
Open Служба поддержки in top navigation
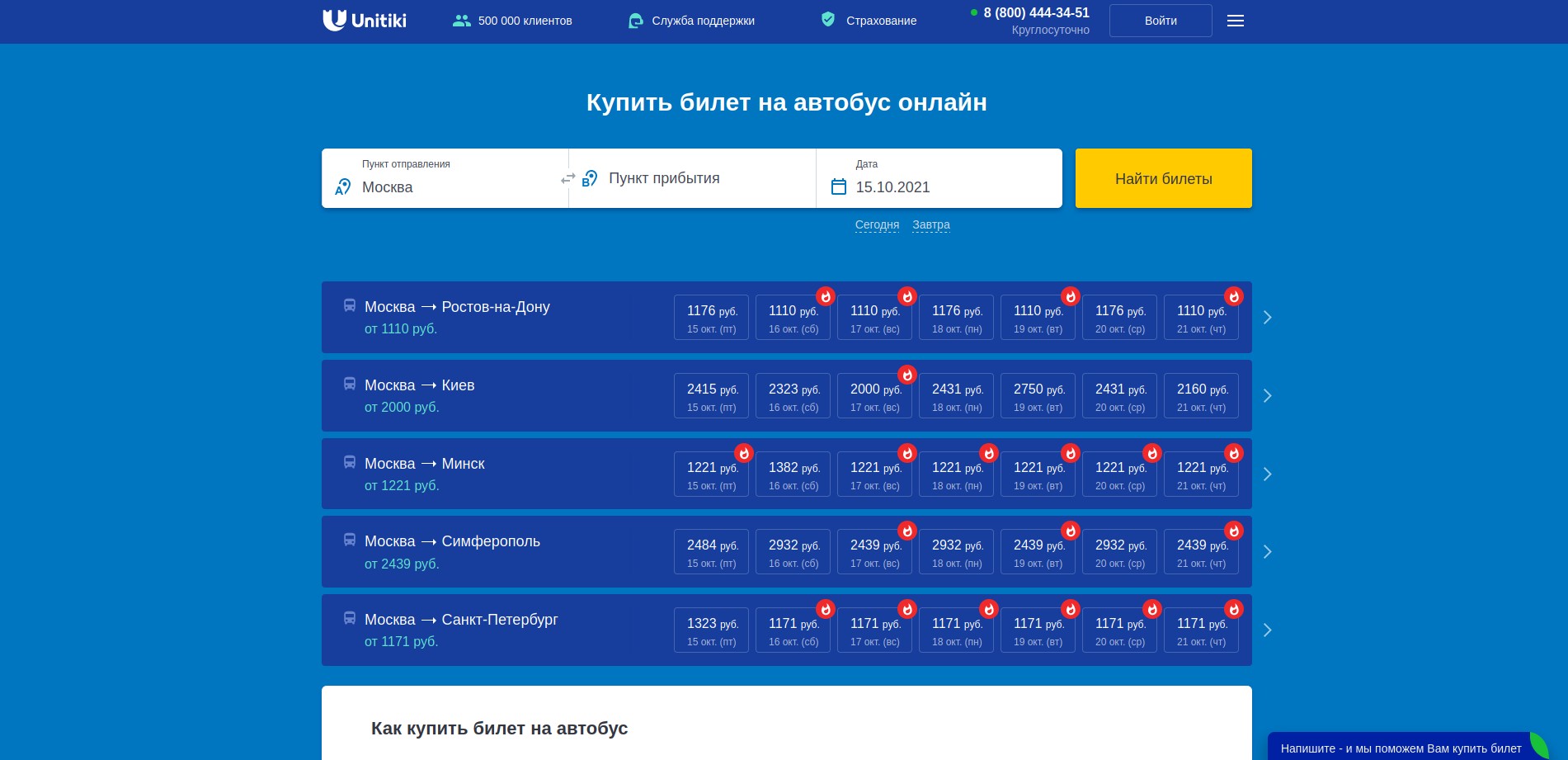pos(703,21)
